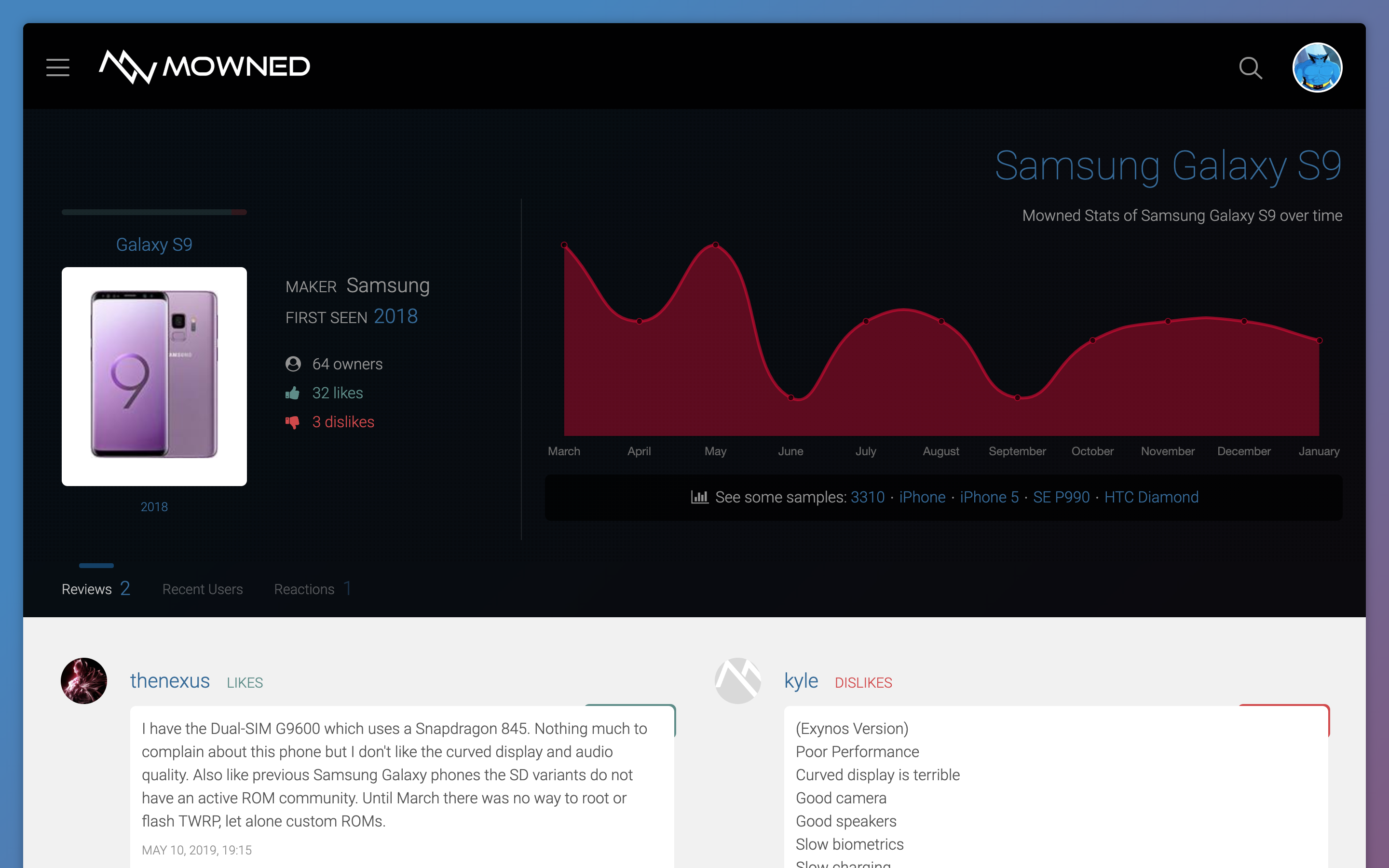Screen dimensions: 1389x868
Task: Open the hamburger menu
Action: point(57,68)
